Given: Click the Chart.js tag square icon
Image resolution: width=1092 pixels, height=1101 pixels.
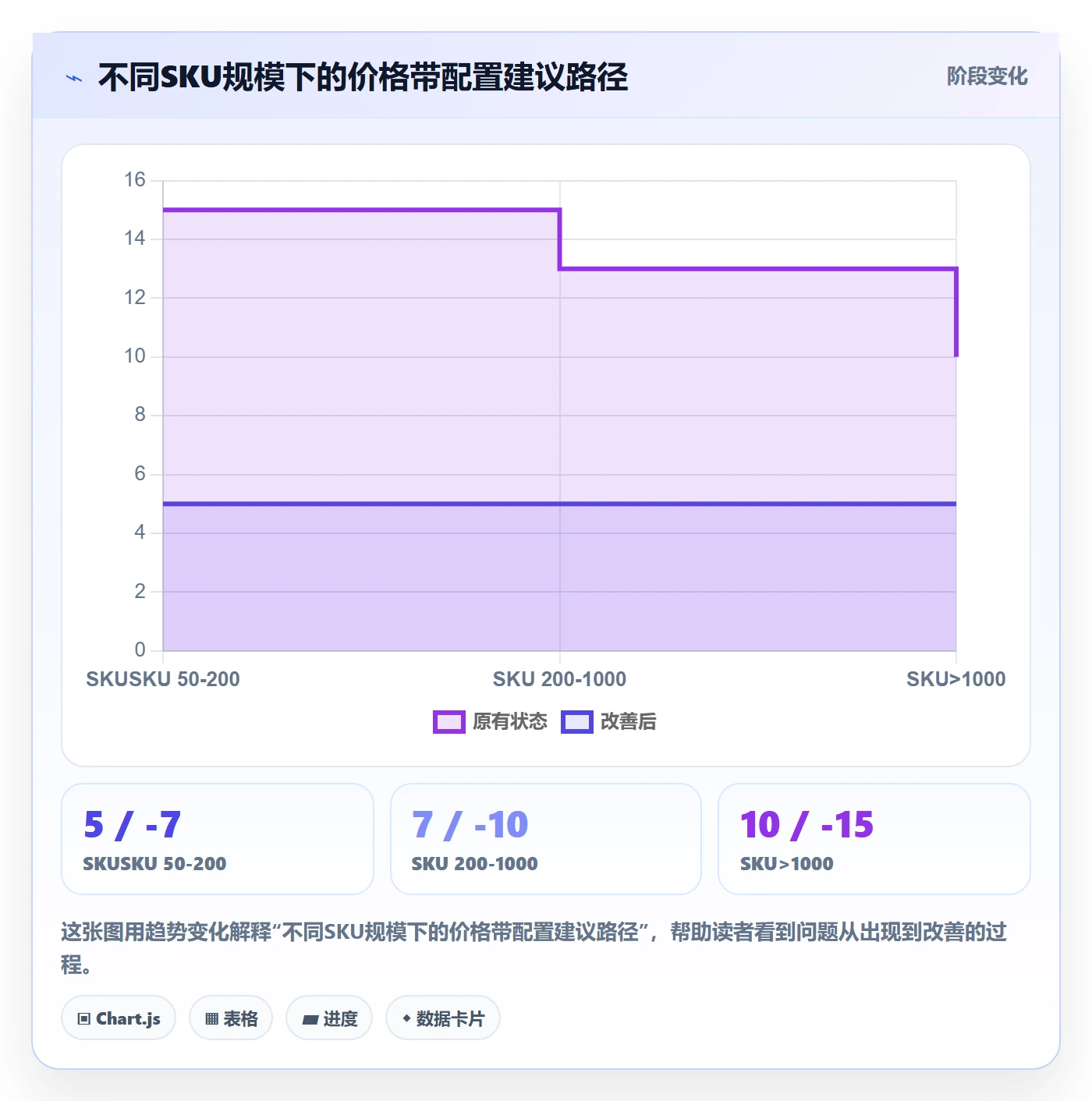Looking at the screenshot, I should pos(84,1018).
